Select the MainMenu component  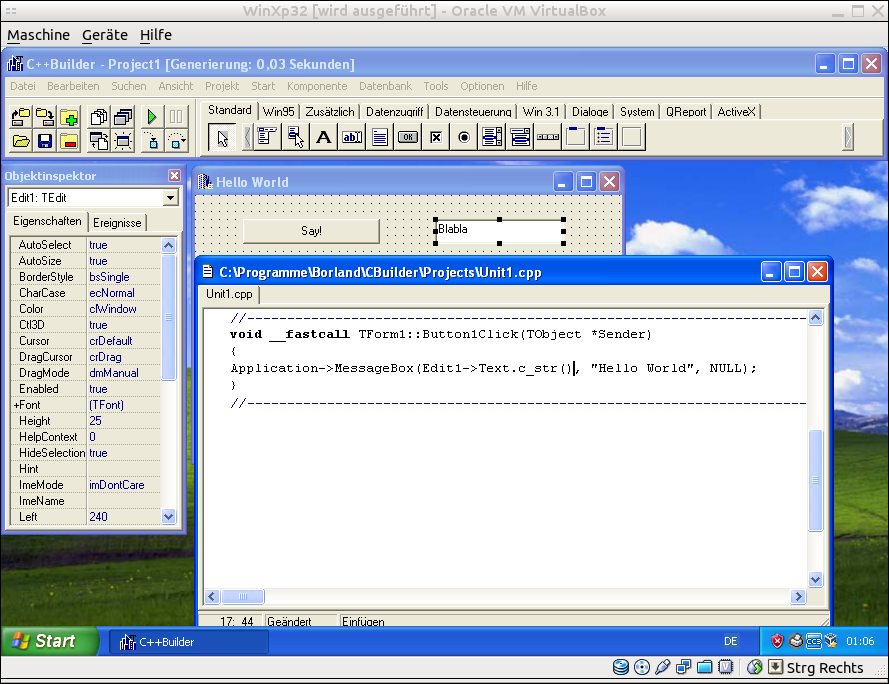(x=266, y=137)
